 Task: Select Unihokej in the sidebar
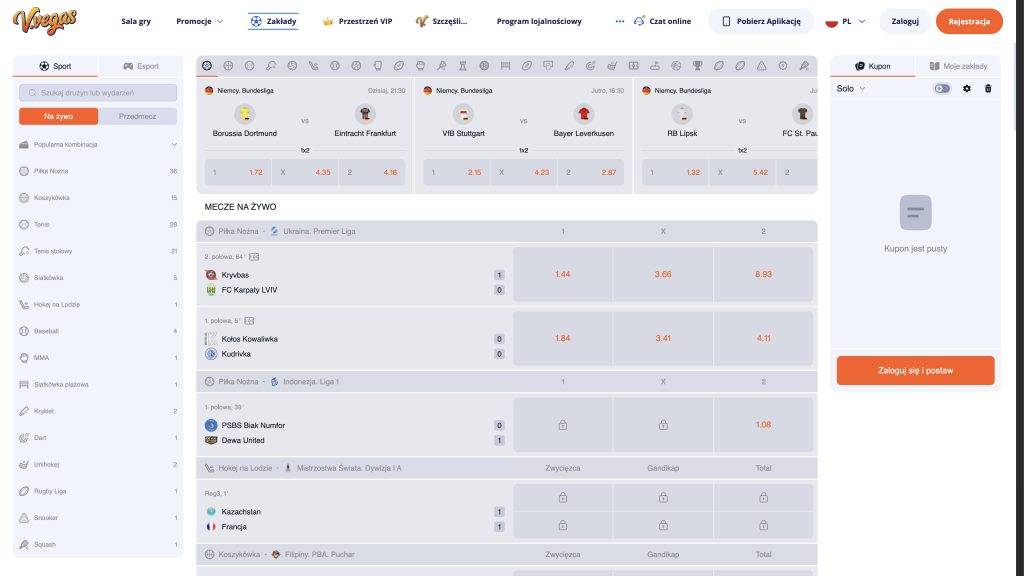tap(98, 464)
